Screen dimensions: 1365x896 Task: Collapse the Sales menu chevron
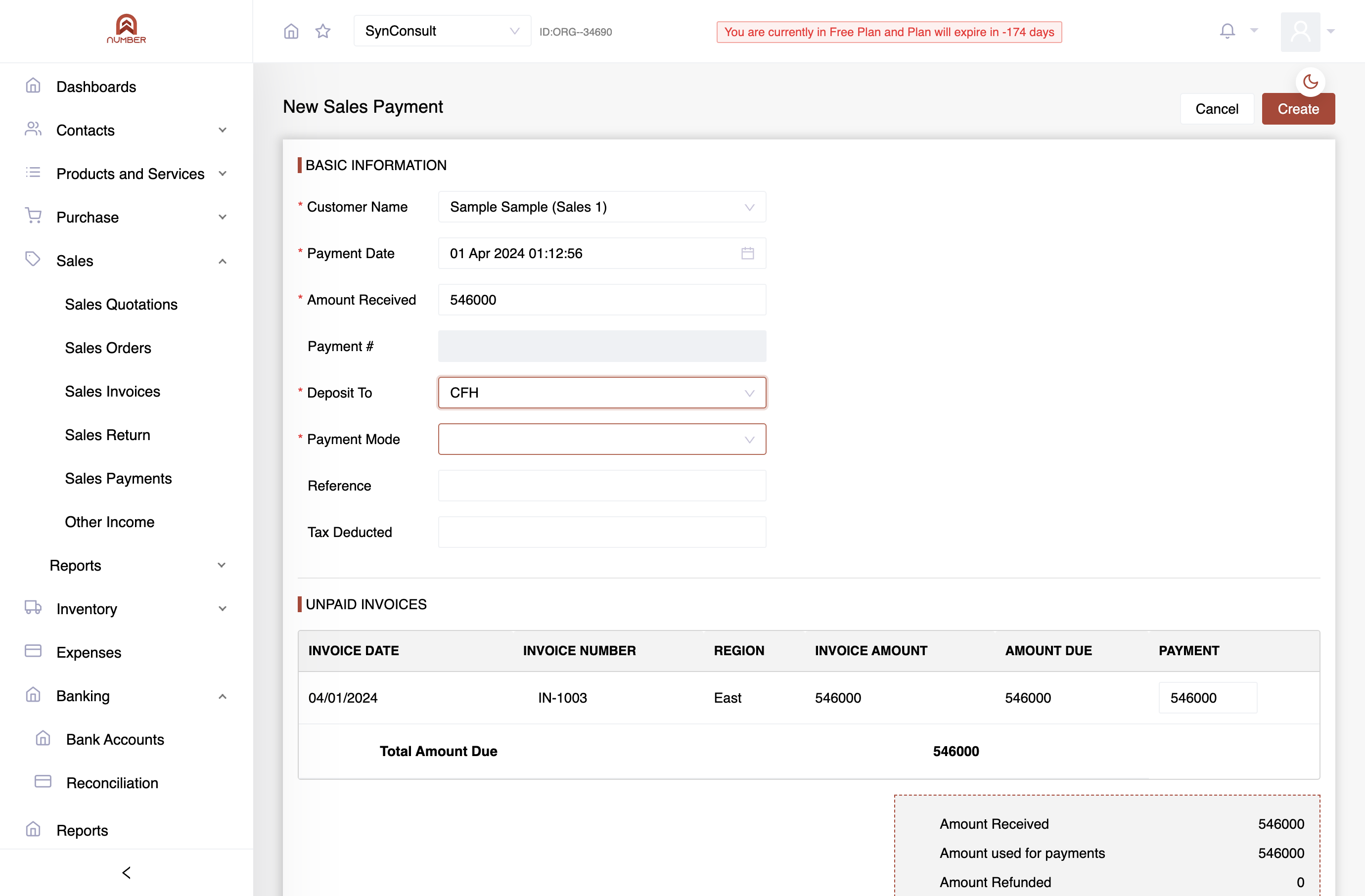pyautogui.click(x=223, y=262)
